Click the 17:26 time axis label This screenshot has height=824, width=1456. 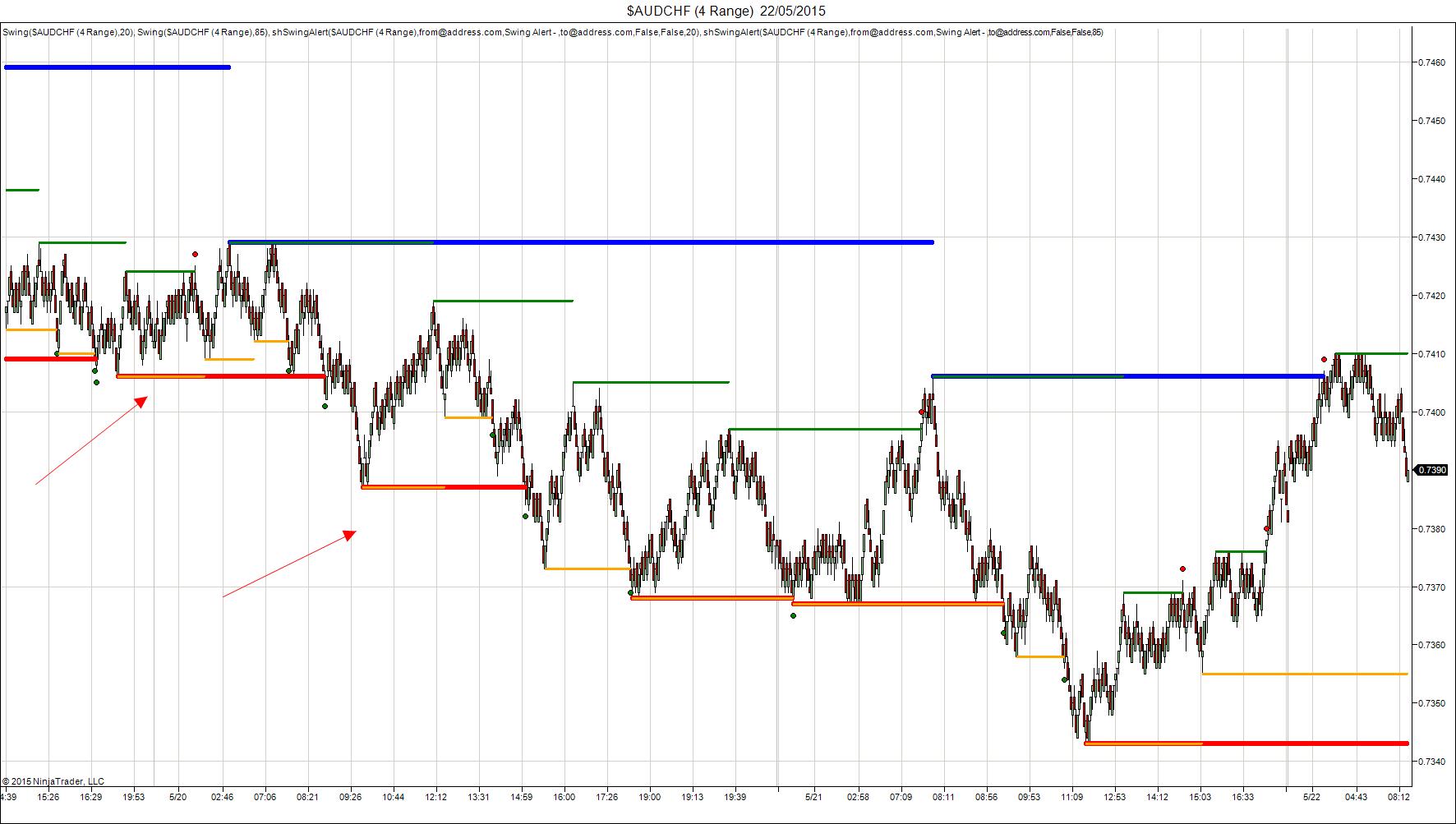[607, 797]
